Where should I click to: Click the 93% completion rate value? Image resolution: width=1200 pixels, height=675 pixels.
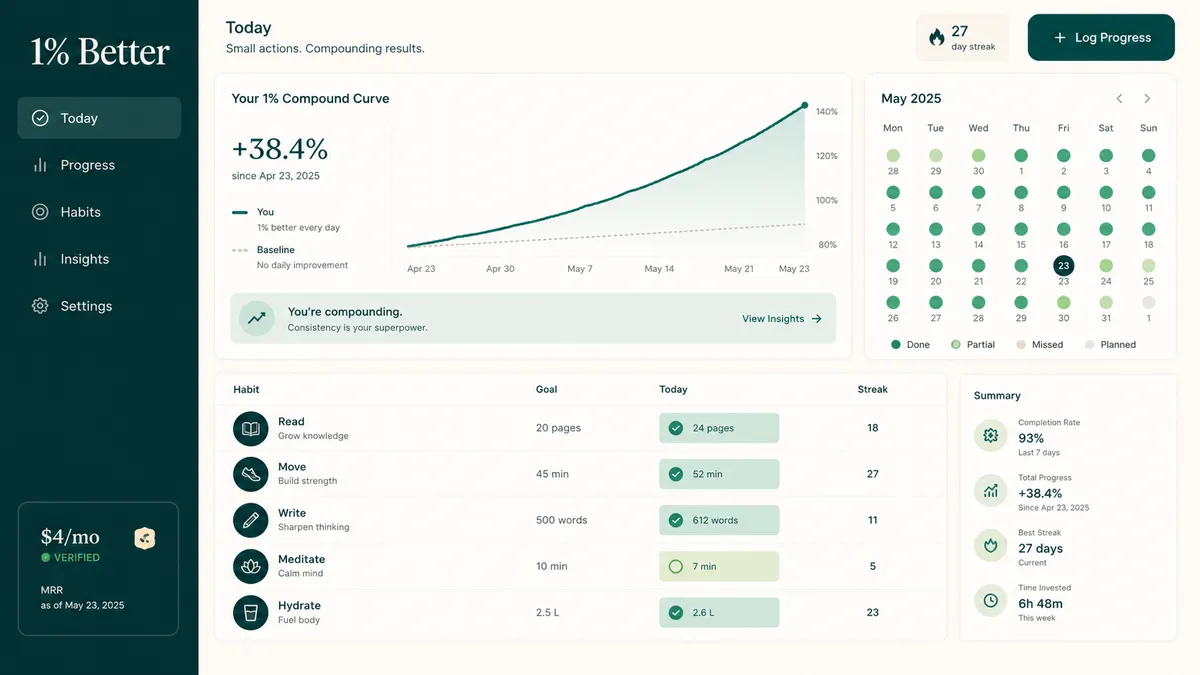click(1031, 438)
